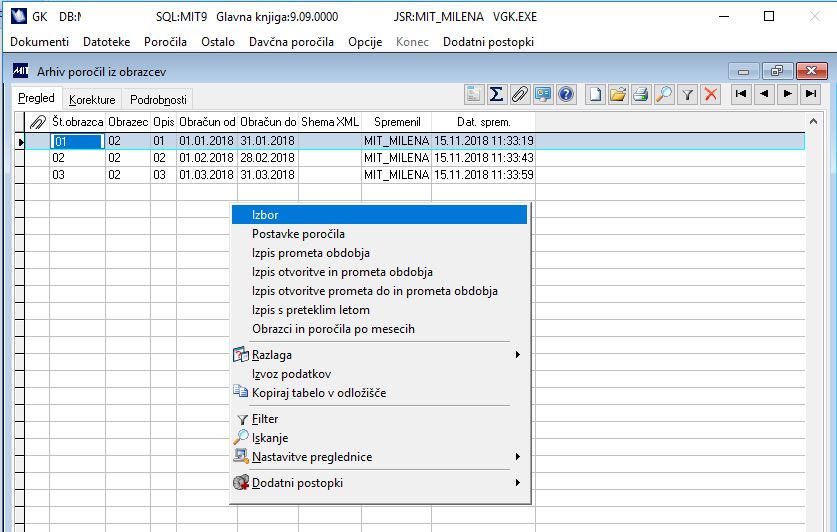Click row indicator of first record
This screenshot has width=837, height=532.
pos(20,141)
